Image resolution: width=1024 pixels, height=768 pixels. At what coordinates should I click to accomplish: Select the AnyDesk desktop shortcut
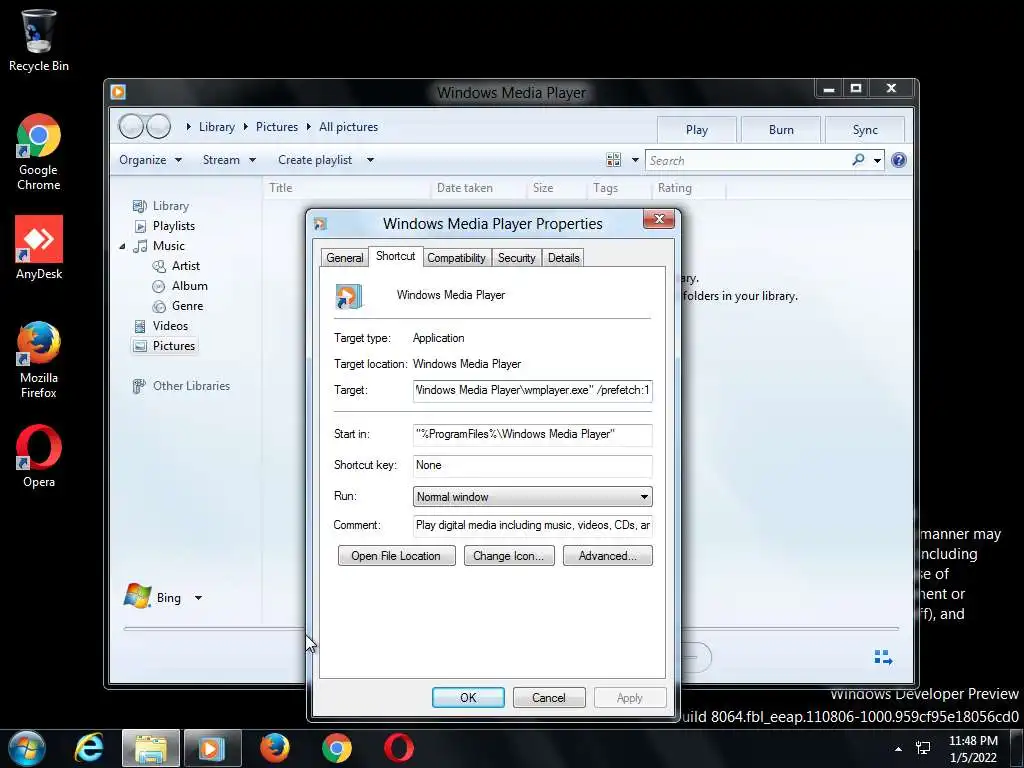(39, 248)
